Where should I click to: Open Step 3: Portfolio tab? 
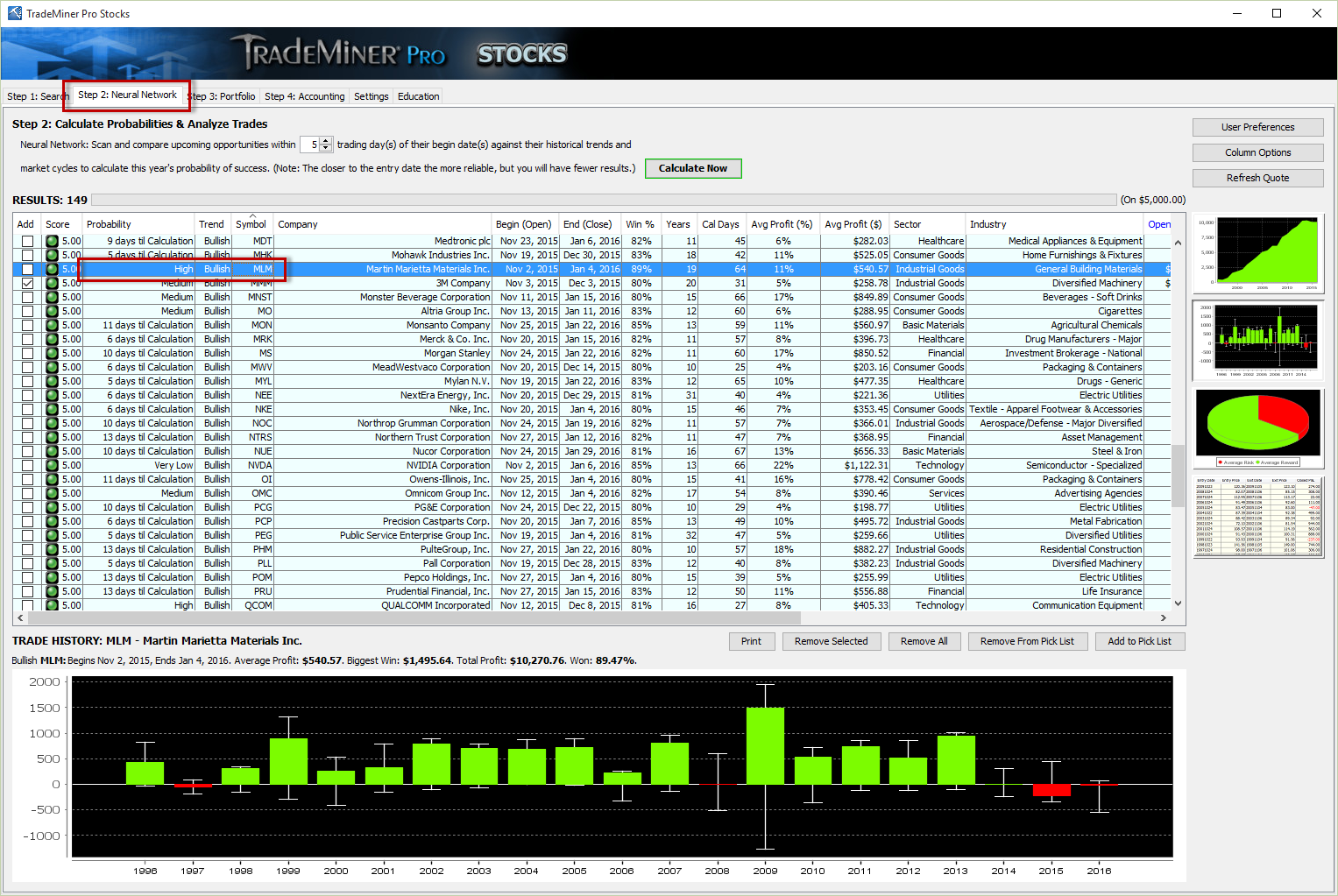tap(223, 96)
